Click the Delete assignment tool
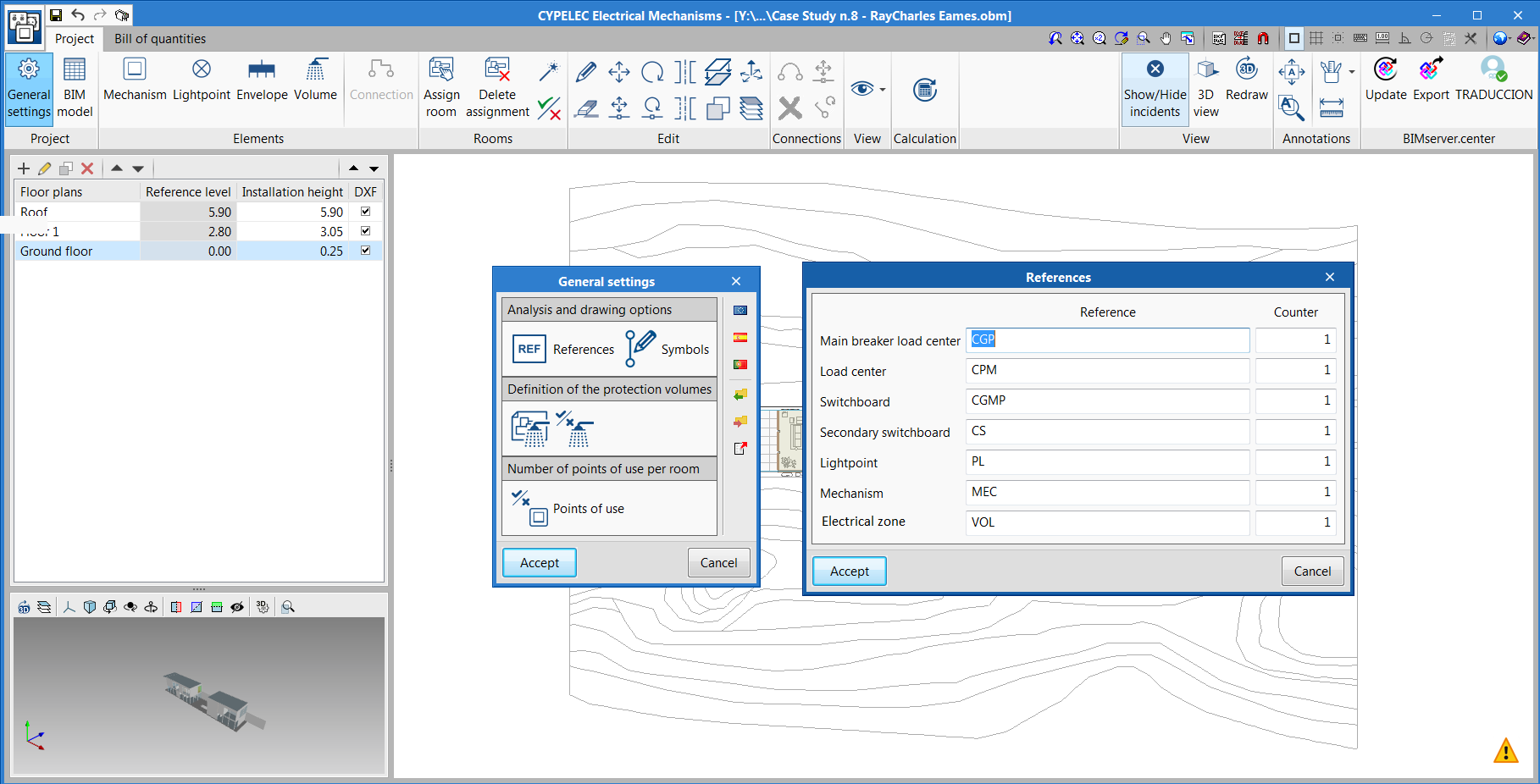The width and height of the screenshot is (1540, 784). (x=496, y=86)
